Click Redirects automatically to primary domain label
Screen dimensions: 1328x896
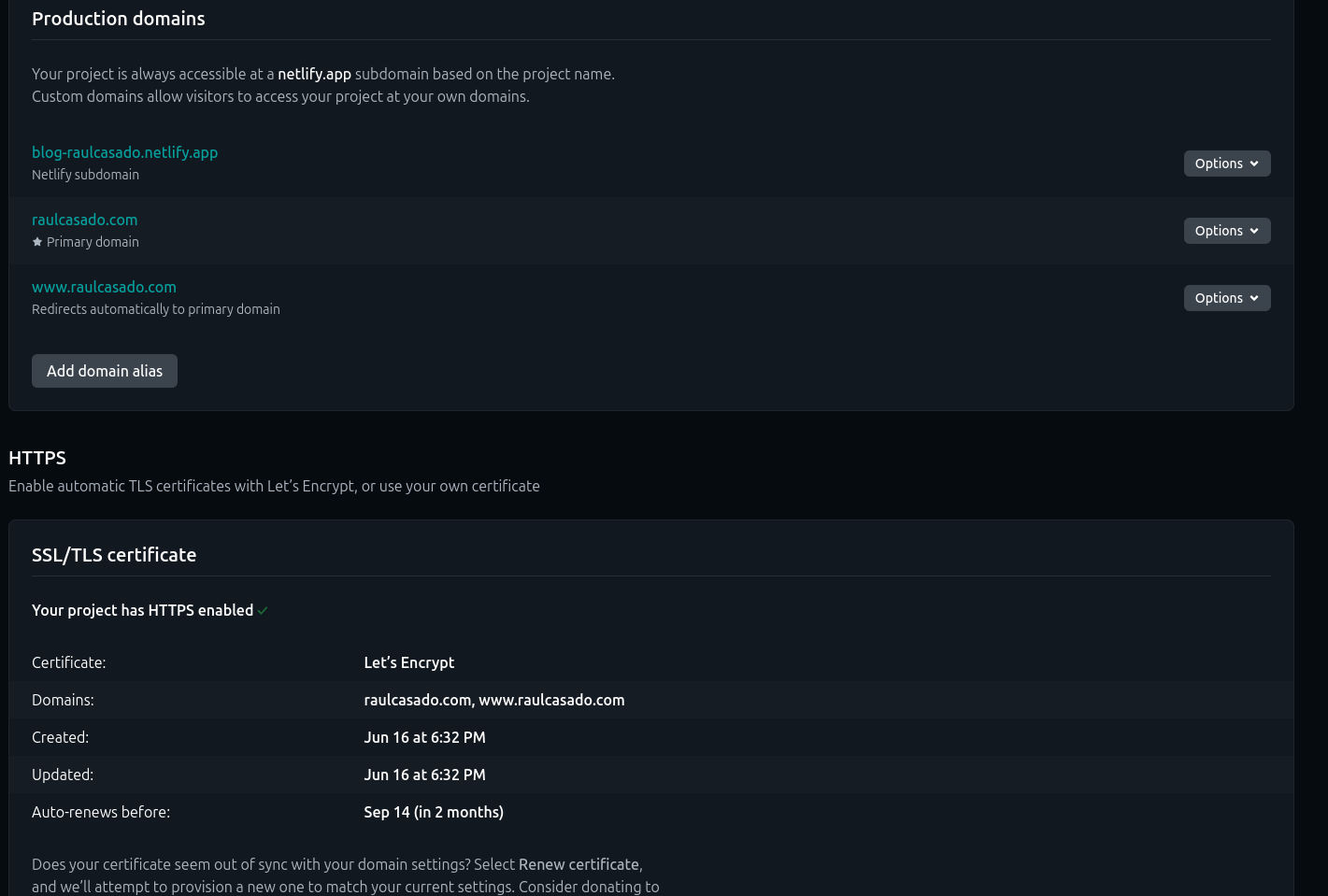point(156,309)
